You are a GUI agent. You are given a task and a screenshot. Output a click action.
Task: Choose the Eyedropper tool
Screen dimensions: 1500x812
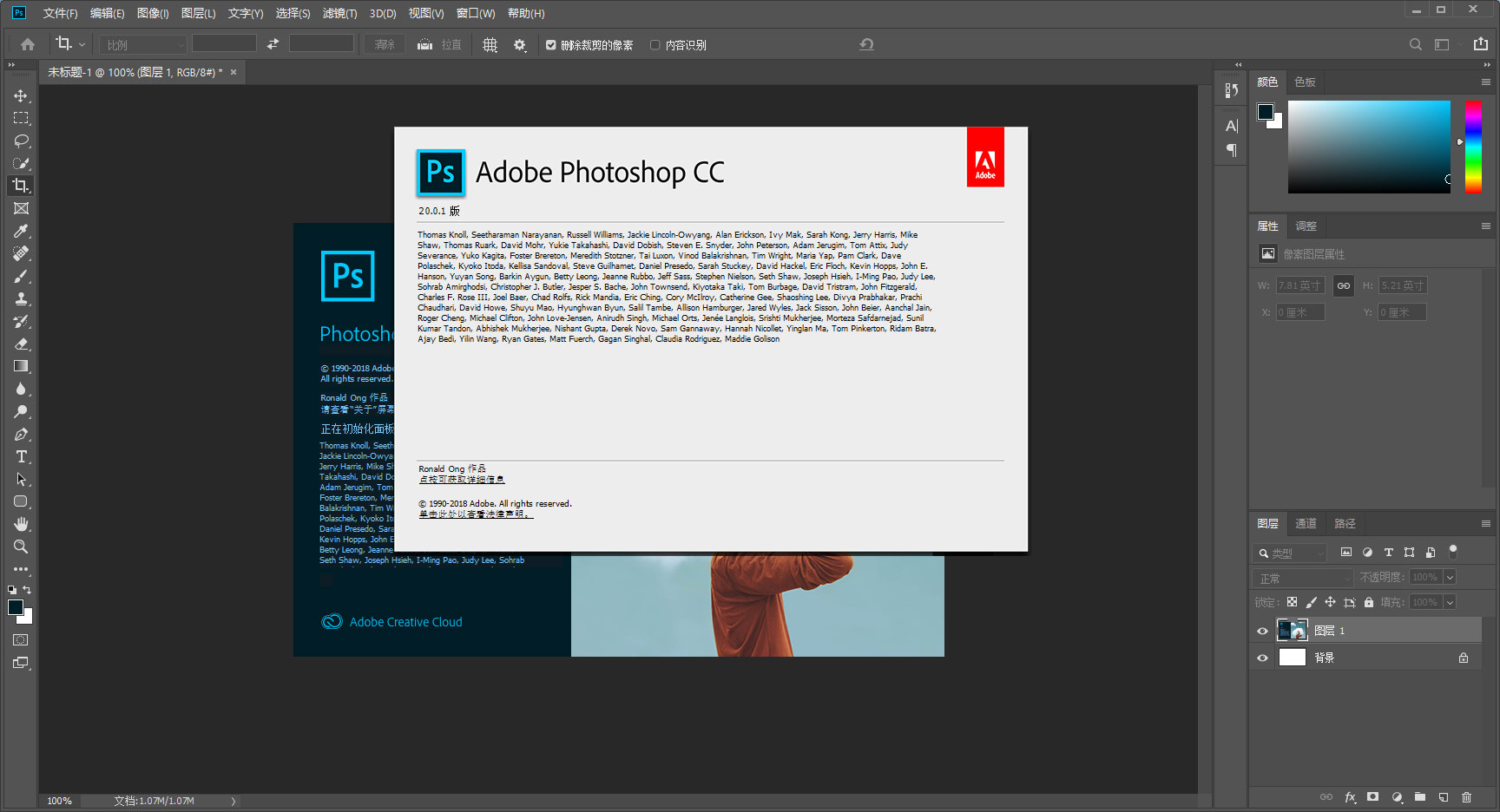pyautogui.click(x=21, y=231)
